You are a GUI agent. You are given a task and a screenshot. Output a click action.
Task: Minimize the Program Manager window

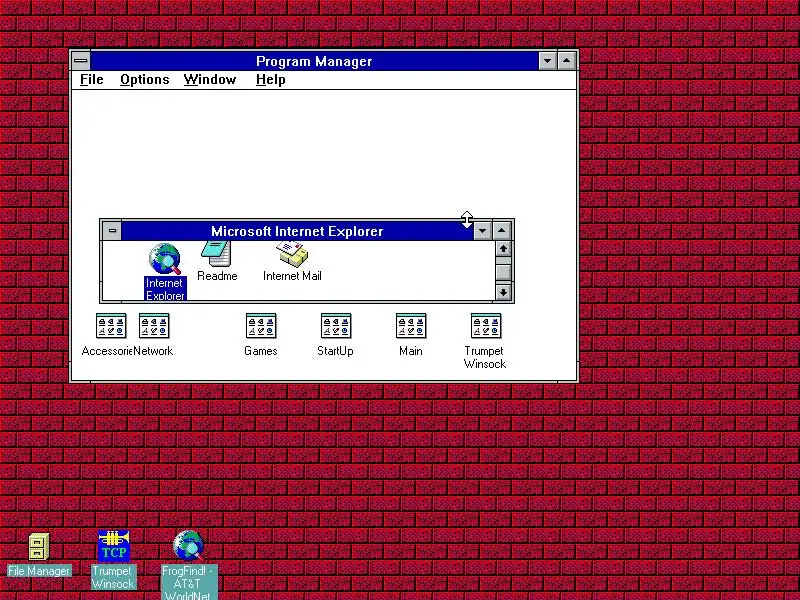point(547,61)
